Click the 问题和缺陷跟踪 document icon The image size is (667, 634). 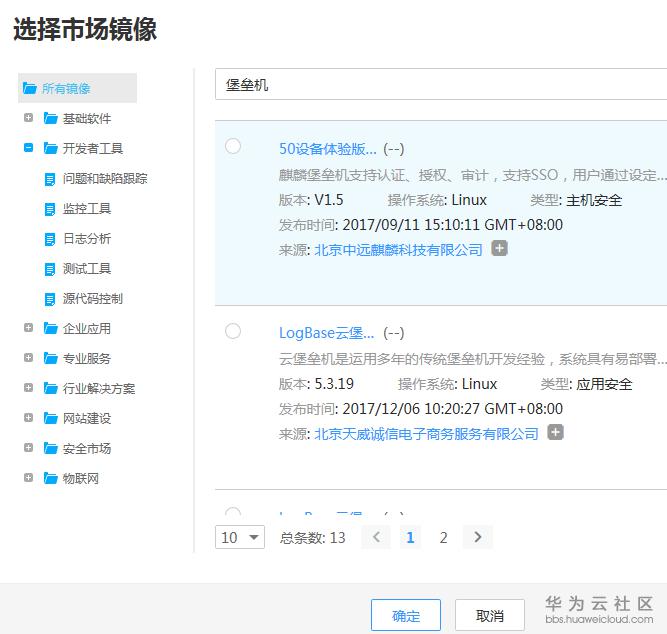(50, 179)
